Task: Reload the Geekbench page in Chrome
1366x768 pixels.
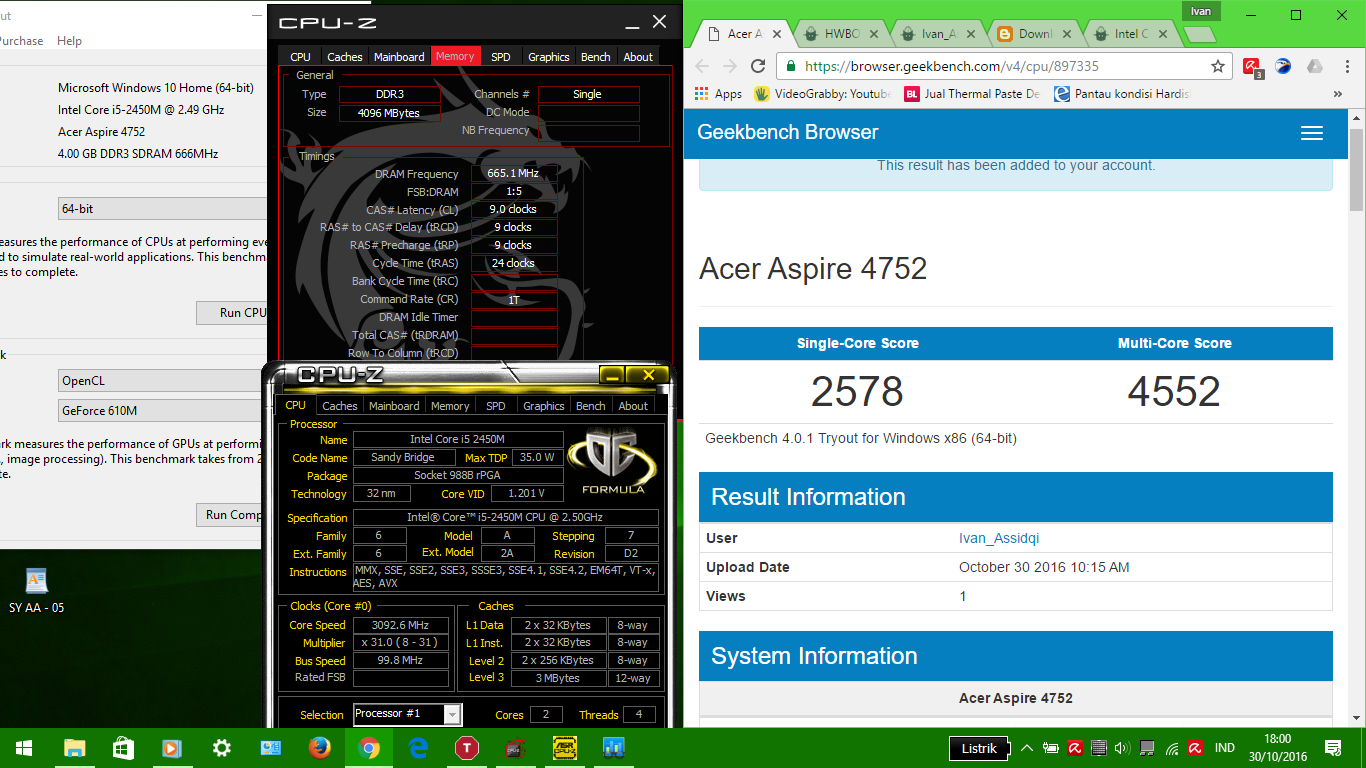Action: (x=758, y=66)
